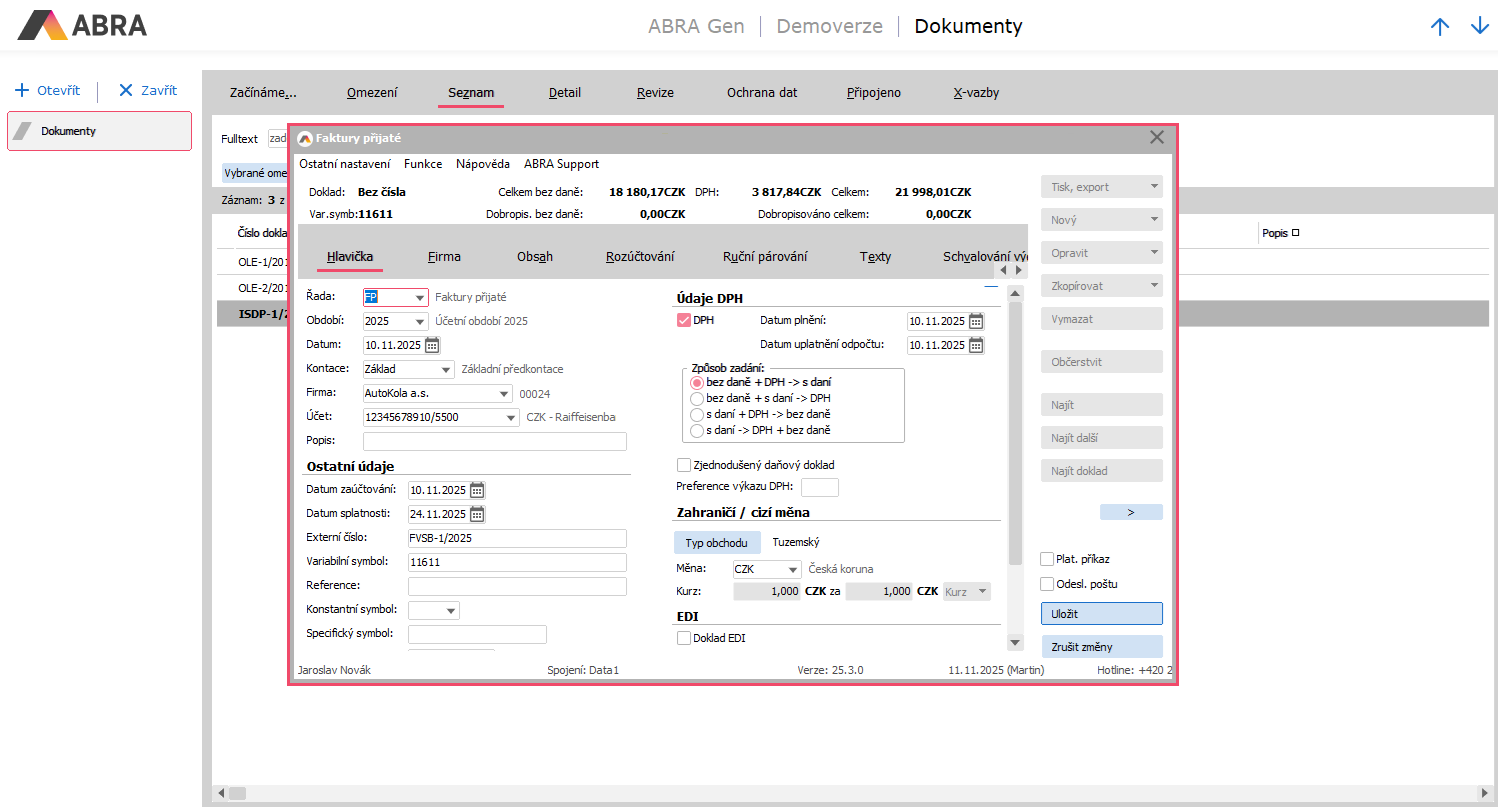Image resolution: width=1498 pixels, height=807 pixels.
Task: Click the Faktury přijaté title bar app icon
Action: (x=305, y=138)
